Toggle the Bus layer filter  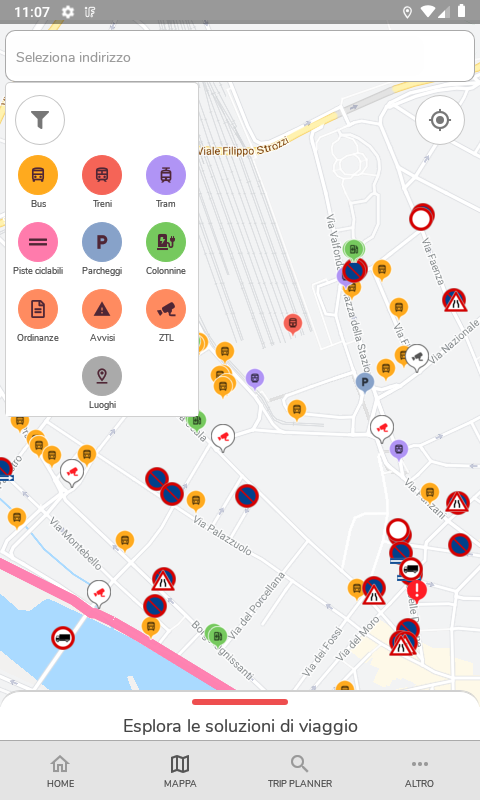tap(38, 175)
